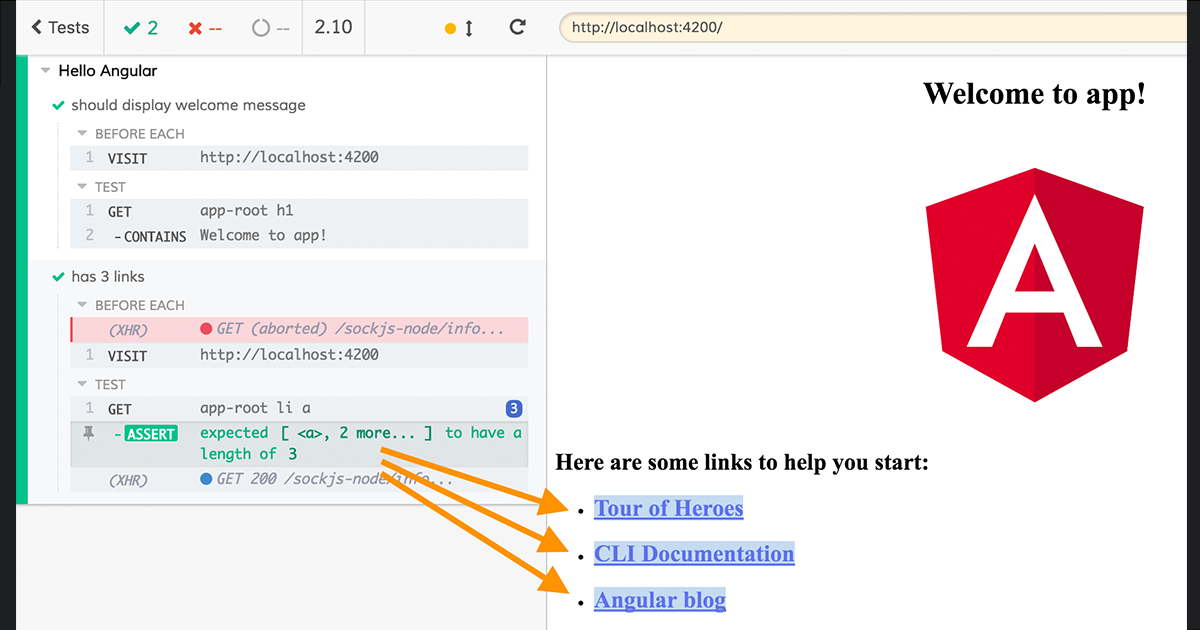Click the passed tests green checkmark counter
1200x630 pixels.
141,27
